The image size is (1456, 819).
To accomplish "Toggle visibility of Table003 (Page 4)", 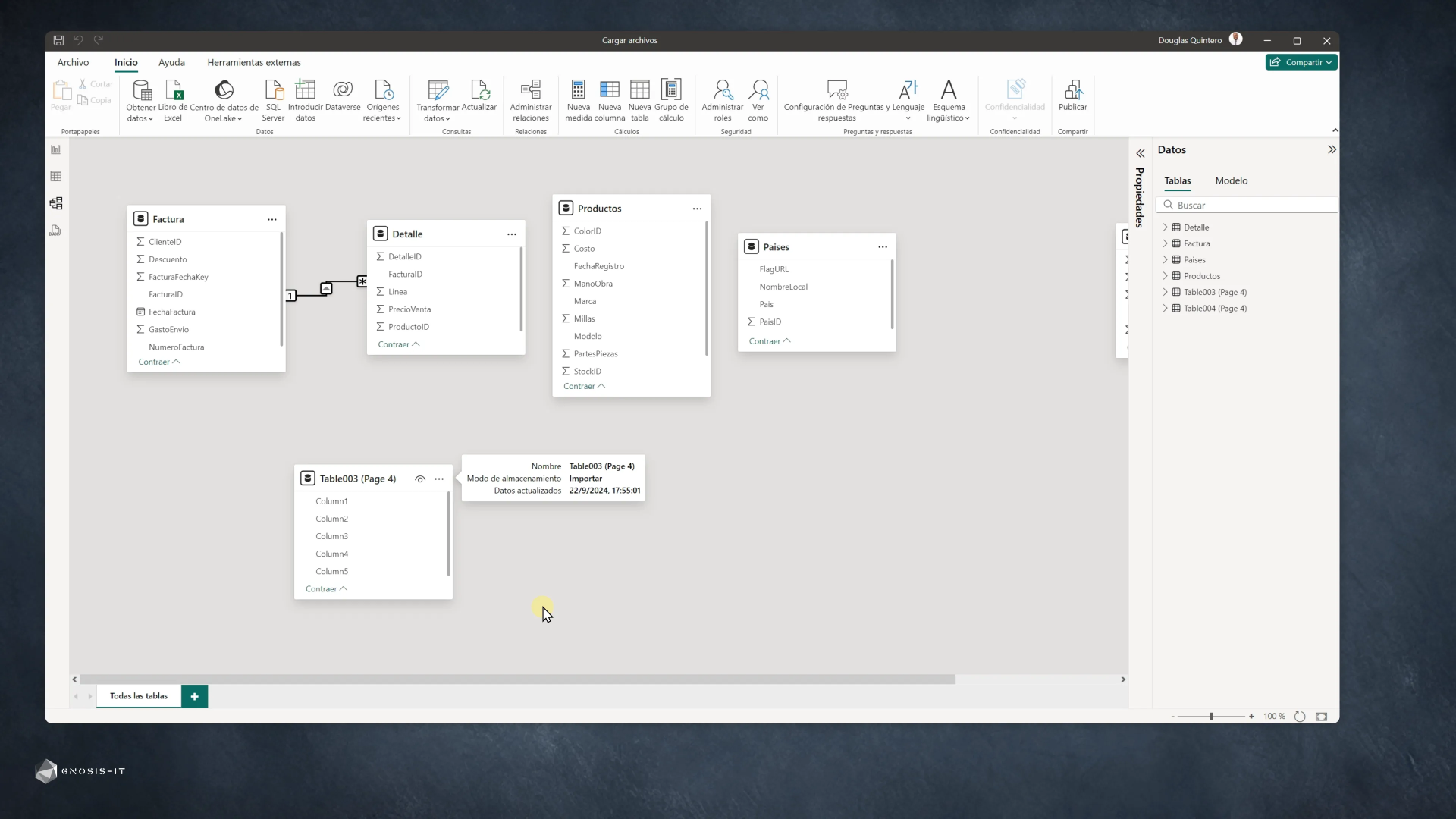I will 420,479.
